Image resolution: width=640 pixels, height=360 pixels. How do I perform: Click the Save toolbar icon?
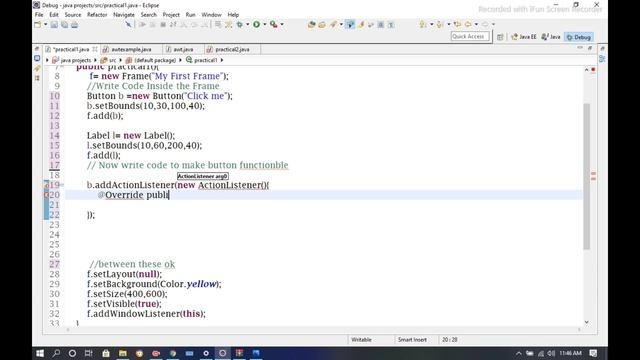(54, 25)
